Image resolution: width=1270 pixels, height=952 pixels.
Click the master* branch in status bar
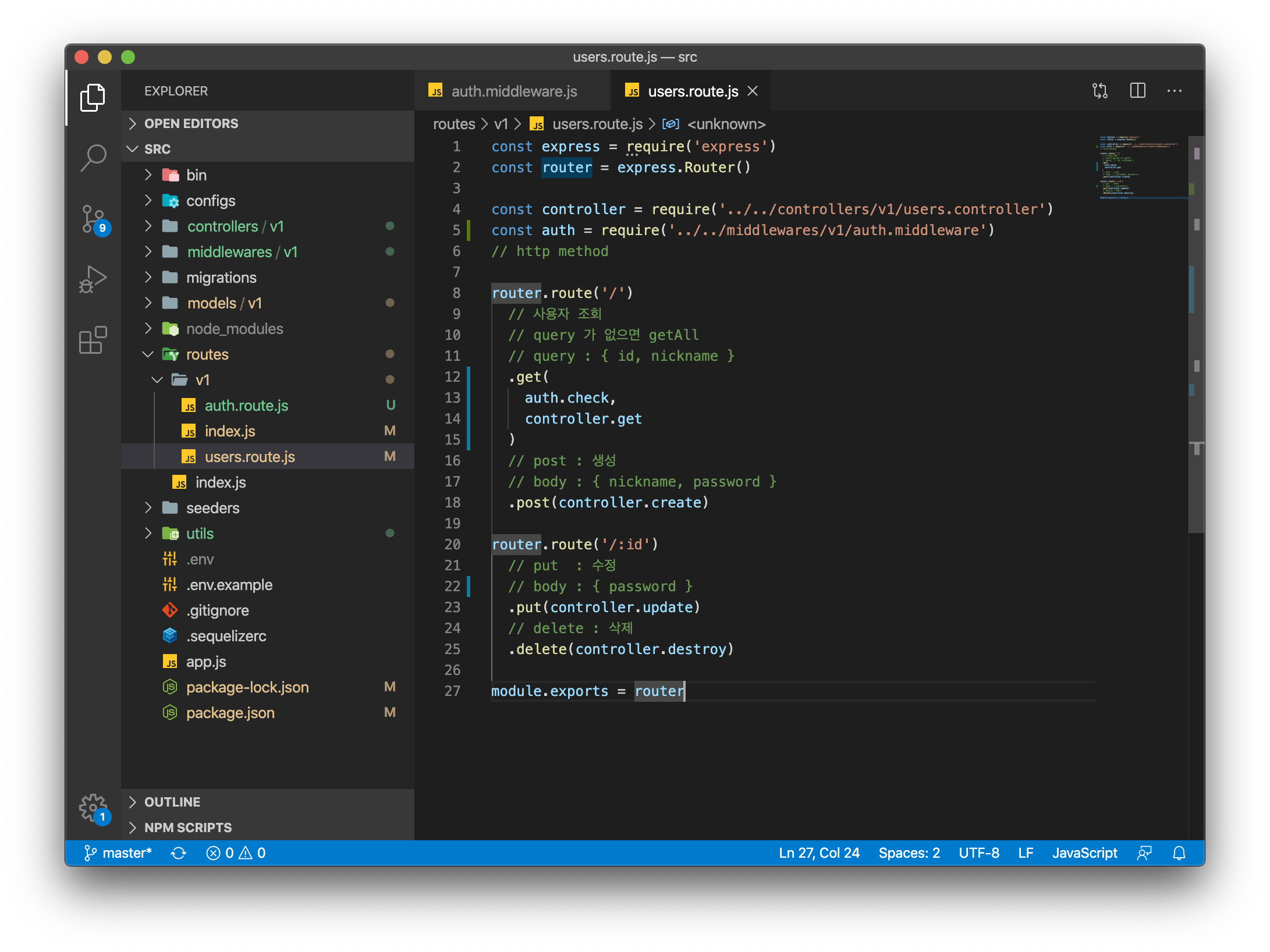coord(119,853)
